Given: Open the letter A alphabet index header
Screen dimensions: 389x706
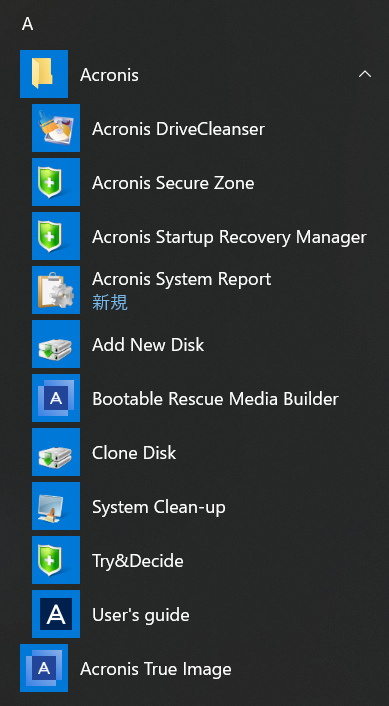Looking at the screenshot, I should click(27, 24).
